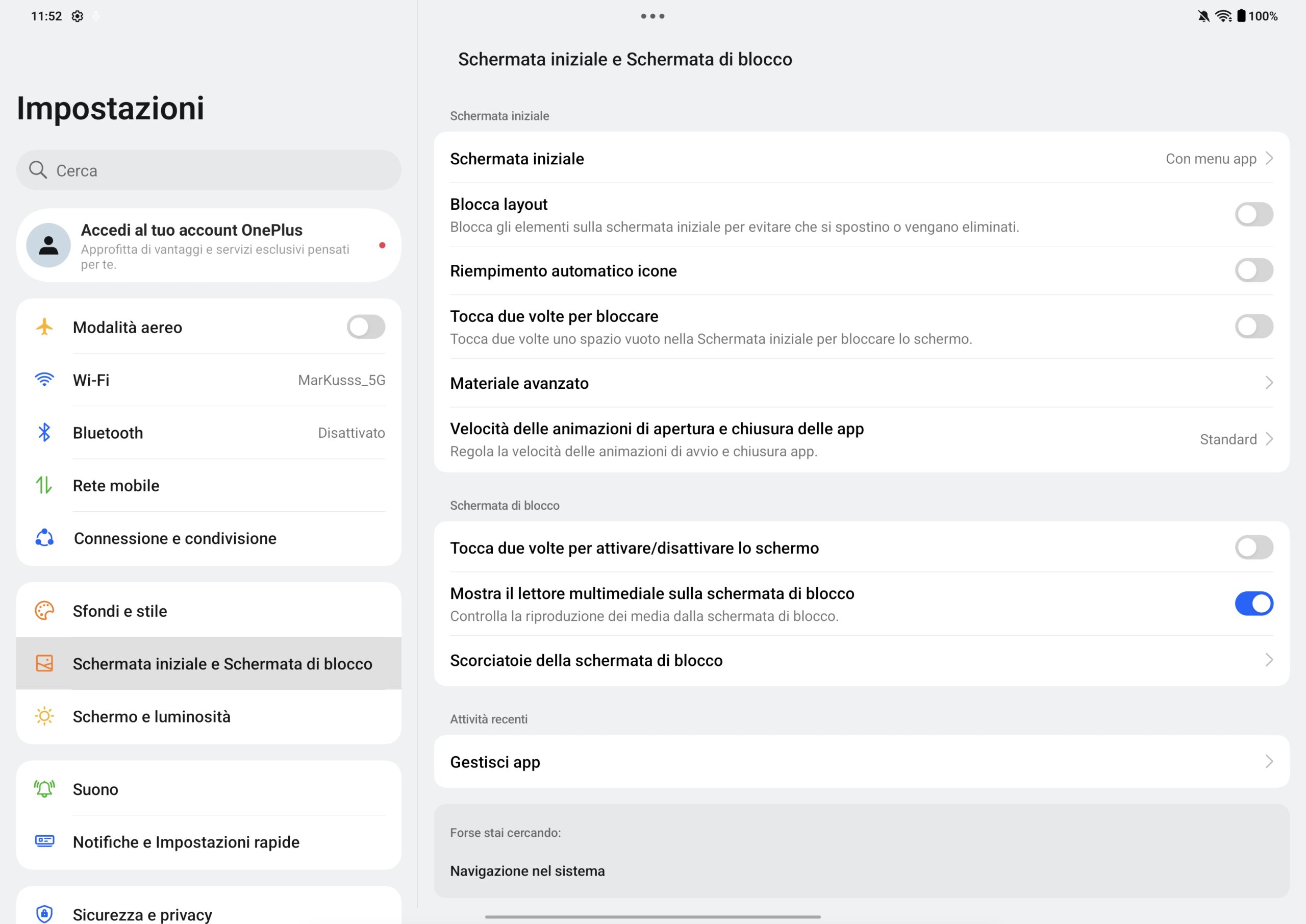
Task: Tap the bottom navigation gesture bar
Action: tap(652, 917)
